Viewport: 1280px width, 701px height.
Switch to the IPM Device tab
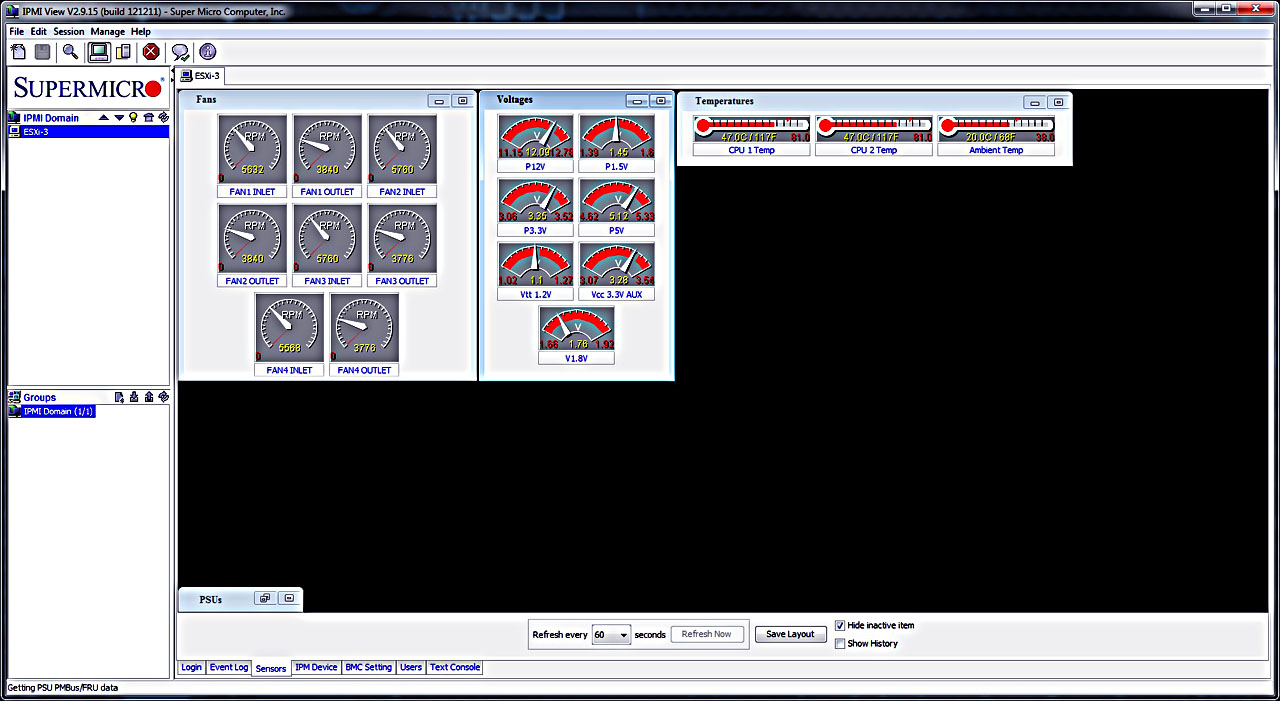tap(316, 667)
